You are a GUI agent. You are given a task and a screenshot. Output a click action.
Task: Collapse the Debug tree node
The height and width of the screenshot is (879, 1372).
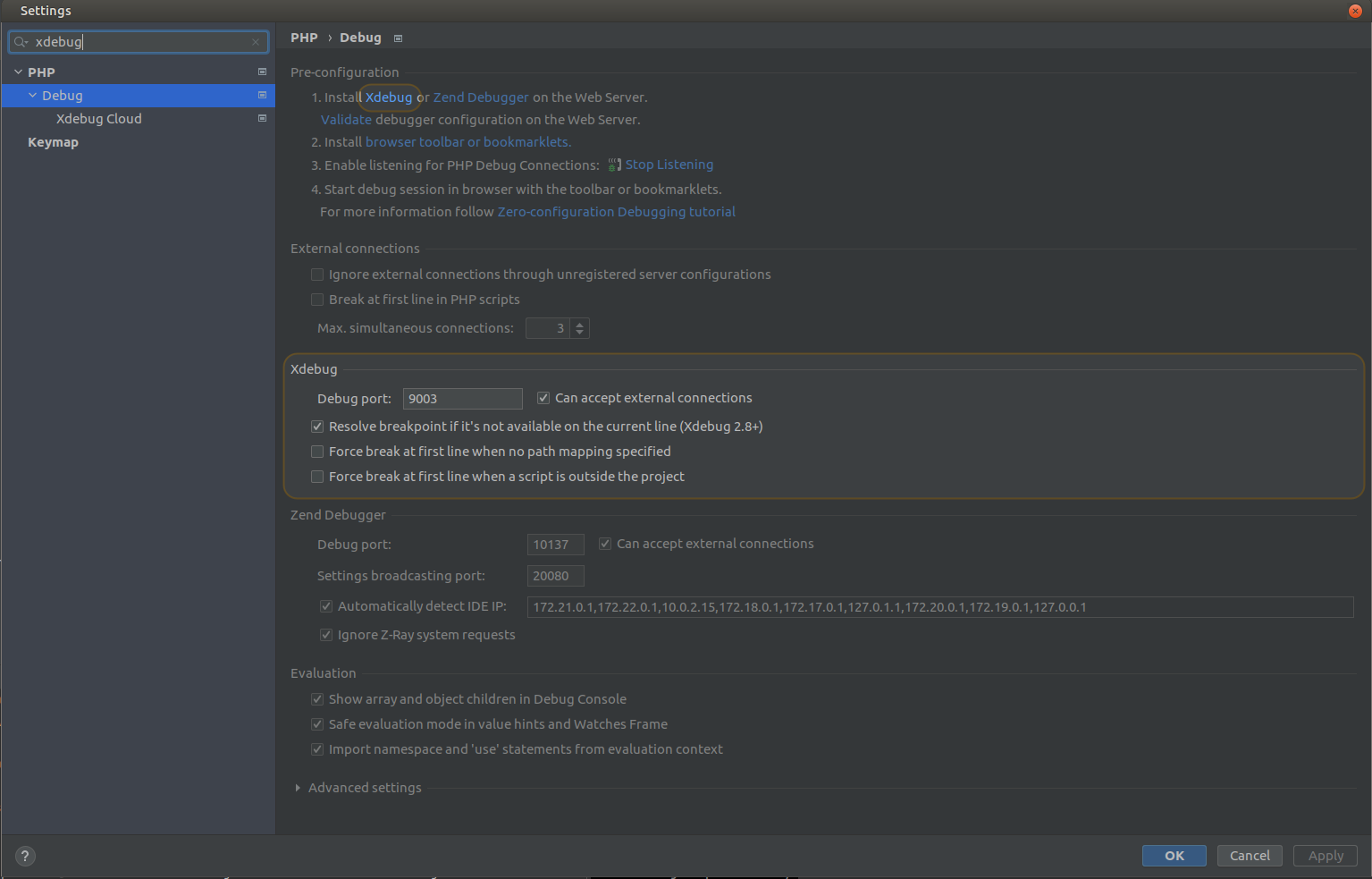[33, 95]
